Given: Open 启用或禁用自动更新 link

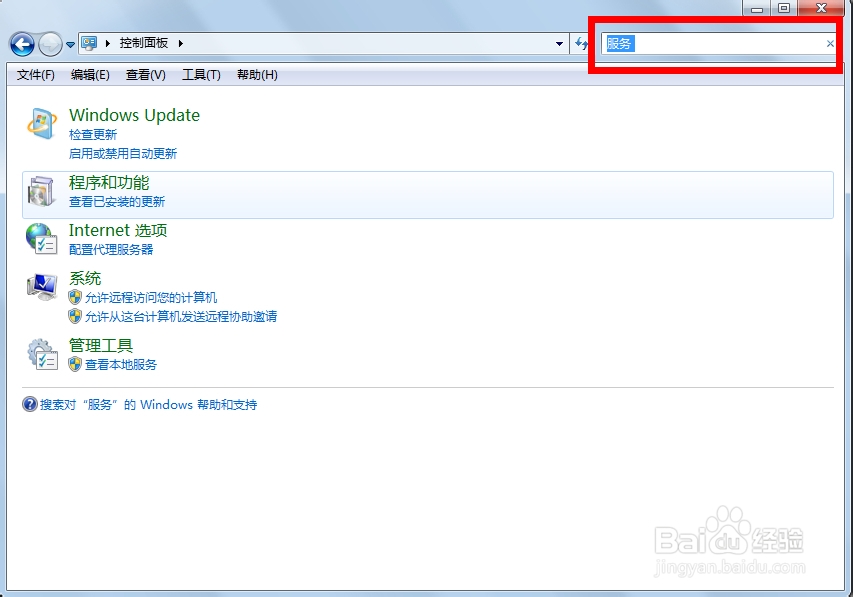Looking at the screenshot, I should [x=123, y=153].
